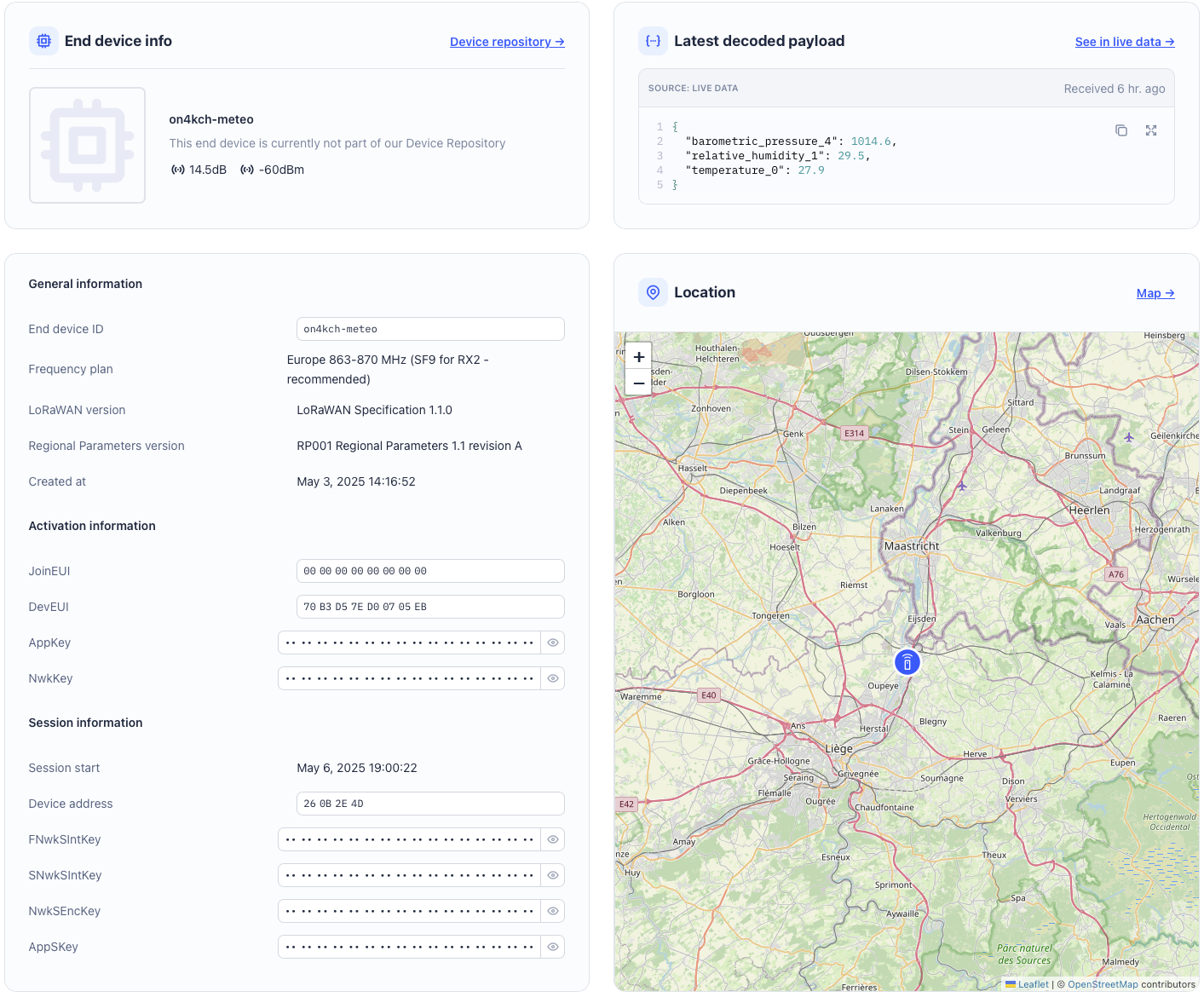Select the DevEUI field
This screenshot has height=997, width=1204.
(429, 607)
